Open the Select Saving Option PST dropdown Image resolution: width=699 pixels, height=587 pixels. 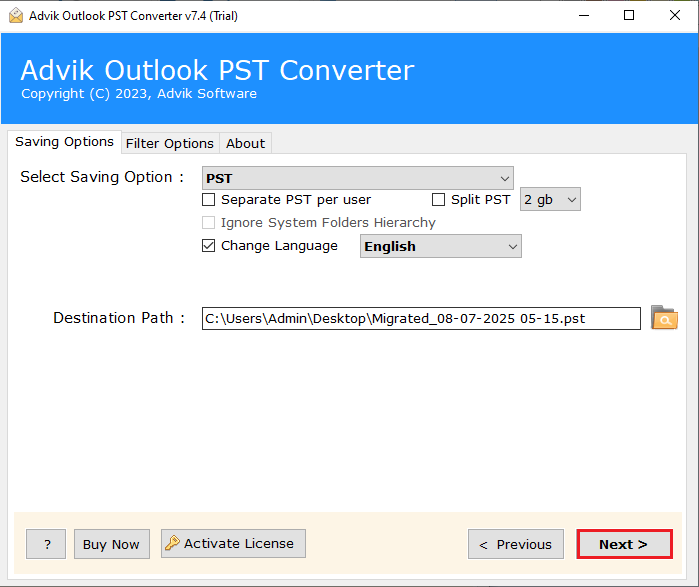point(358,178)
